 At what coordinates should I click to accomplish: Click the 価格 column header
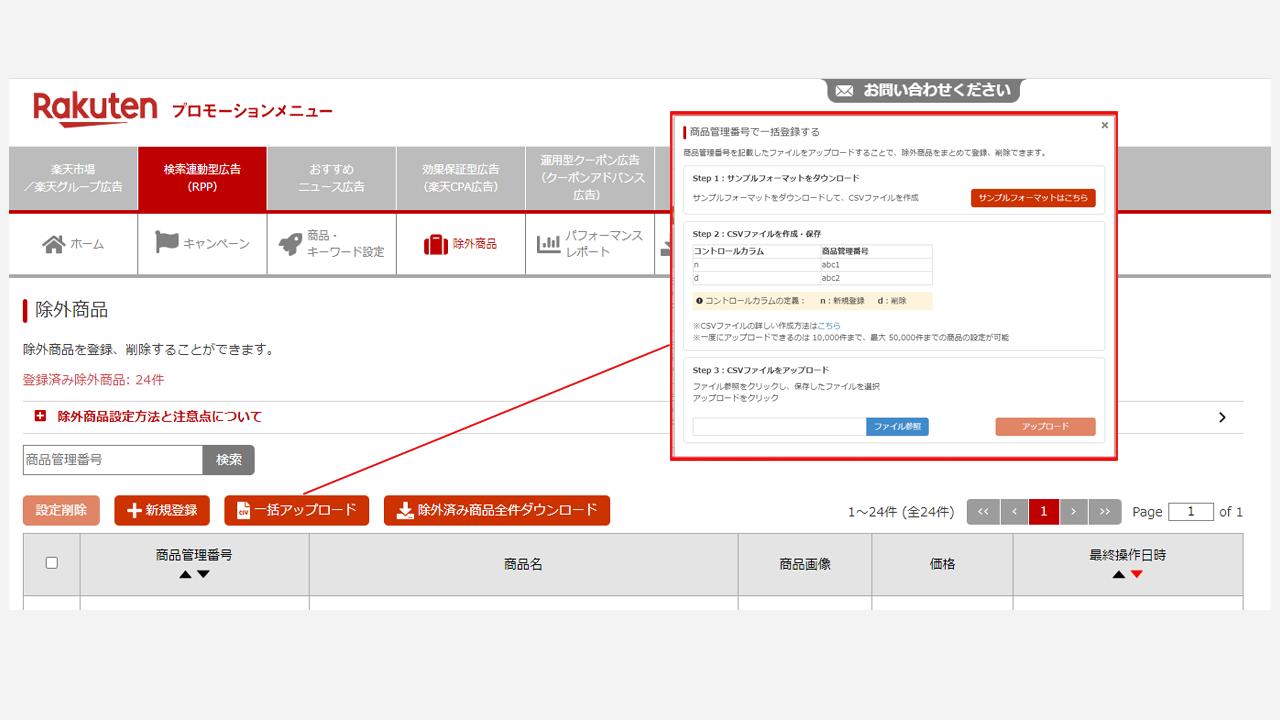942,564
